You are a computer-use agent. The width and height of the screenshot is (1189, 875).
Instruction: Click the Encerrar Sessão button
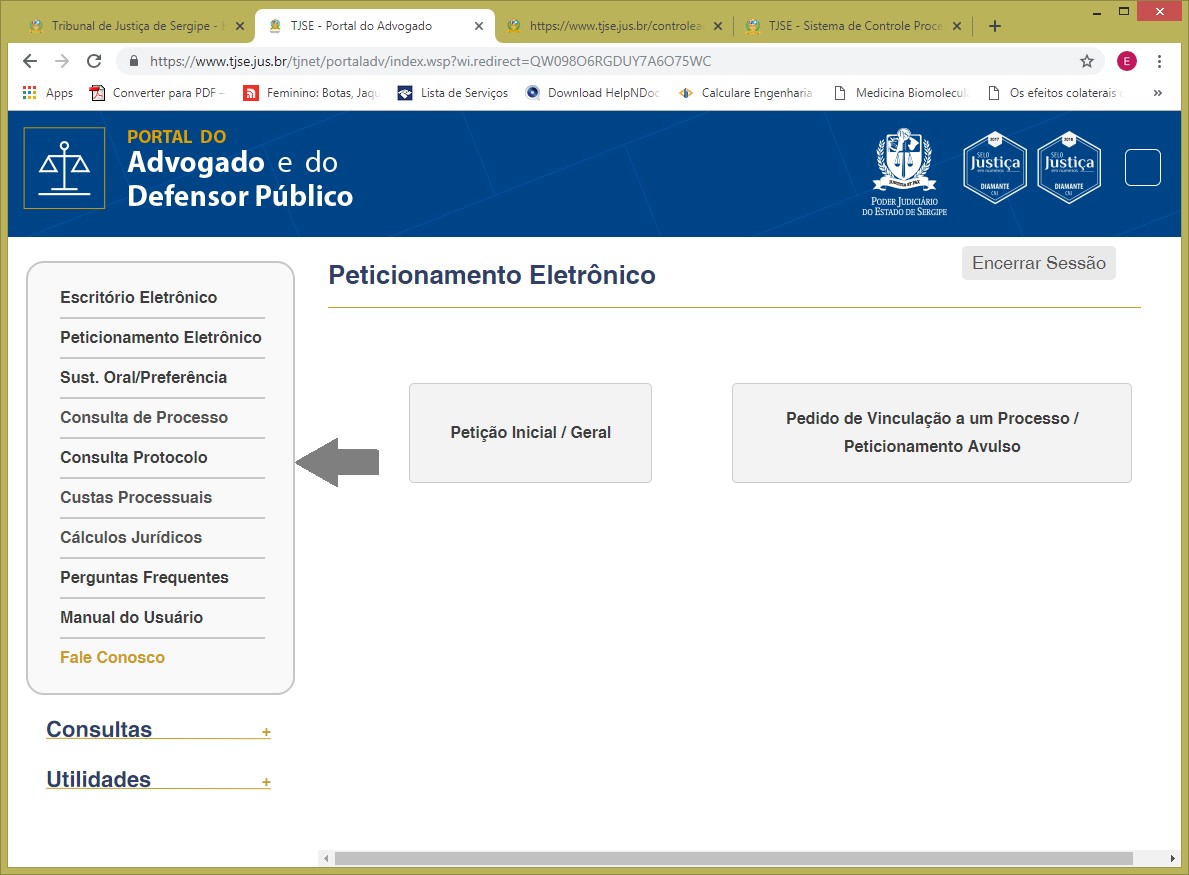pos(1038,263)
